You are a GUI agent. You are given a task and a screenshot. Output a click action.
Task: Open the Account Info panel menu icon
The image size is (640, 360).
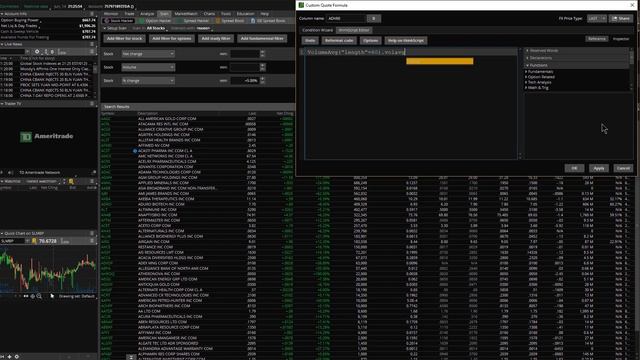click(x=92, y=14)
